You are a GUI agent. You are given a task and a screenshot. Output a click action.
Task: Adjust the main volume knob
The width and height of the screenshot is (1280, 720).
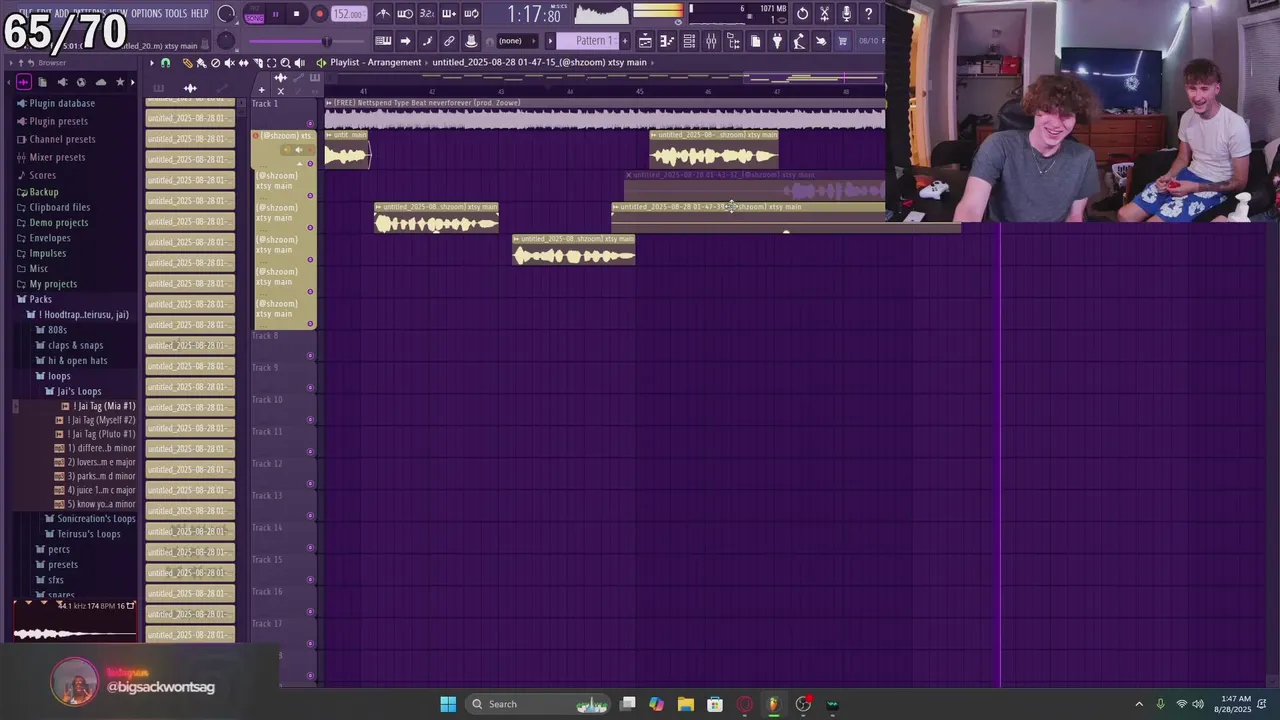(226, 14)
